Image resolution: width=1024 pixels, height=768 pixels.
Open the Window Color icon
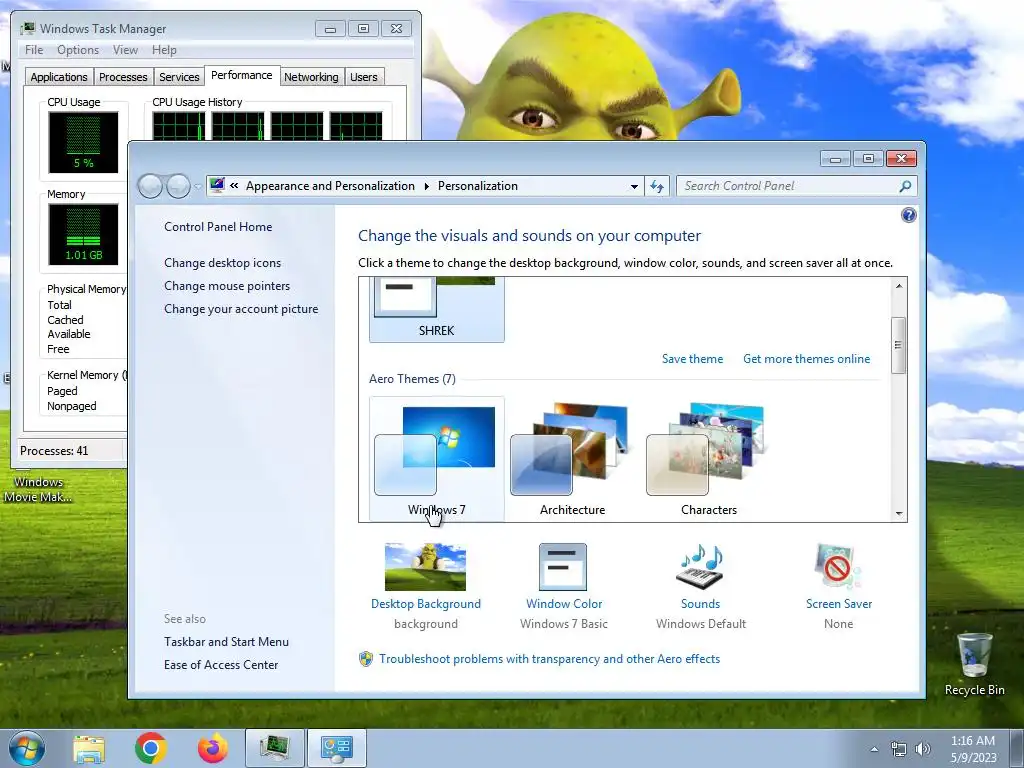[563, 567]
